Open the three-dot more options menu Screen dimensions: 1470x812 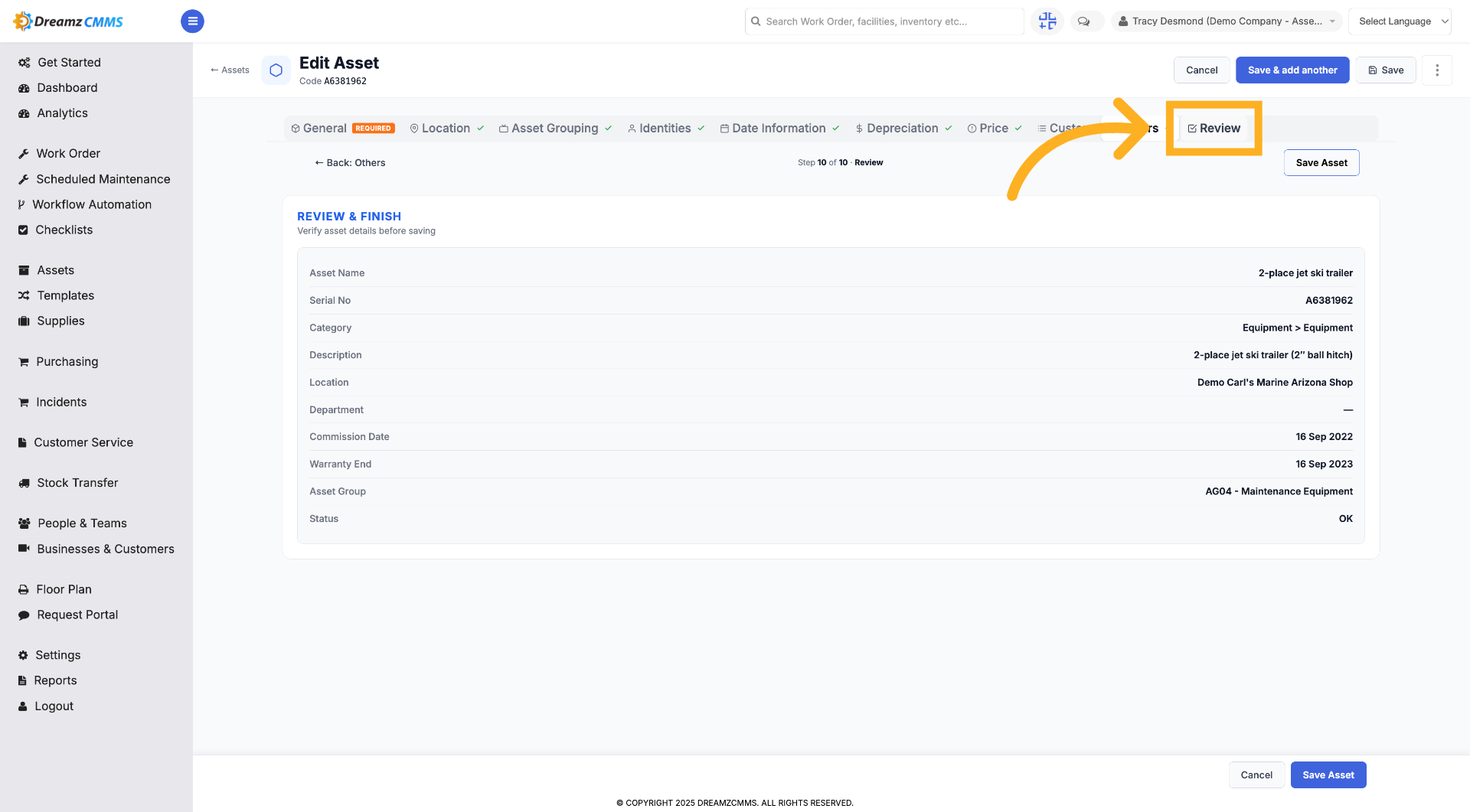1437,70
